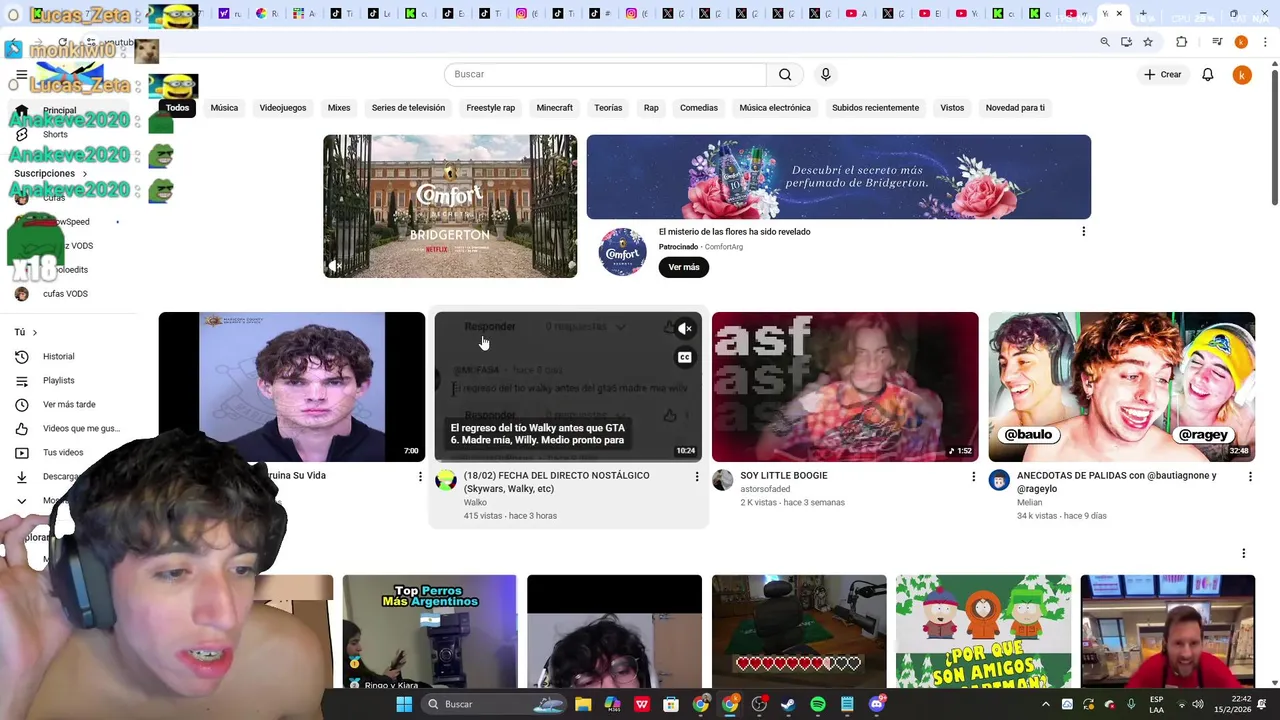Open File Explorer from taskbar
This screenshot has height=720, width=1280.
click(x=583, y=704)
